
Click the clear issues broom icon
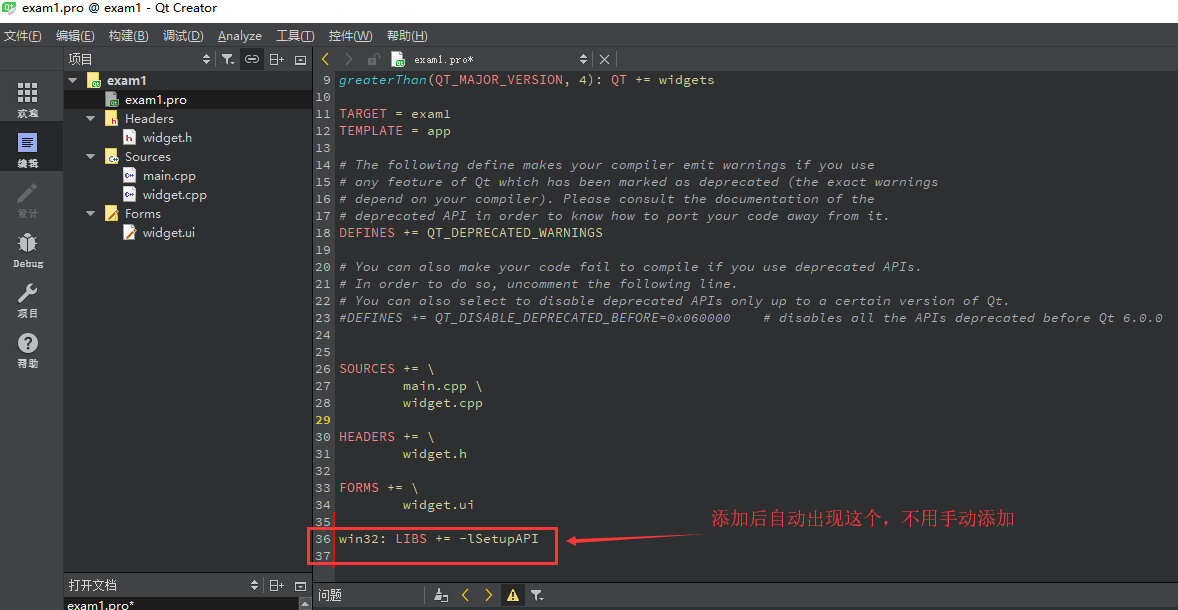[441, 594]
